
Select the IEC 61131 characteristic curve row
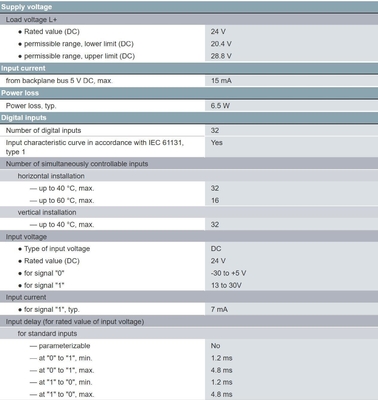189,147
